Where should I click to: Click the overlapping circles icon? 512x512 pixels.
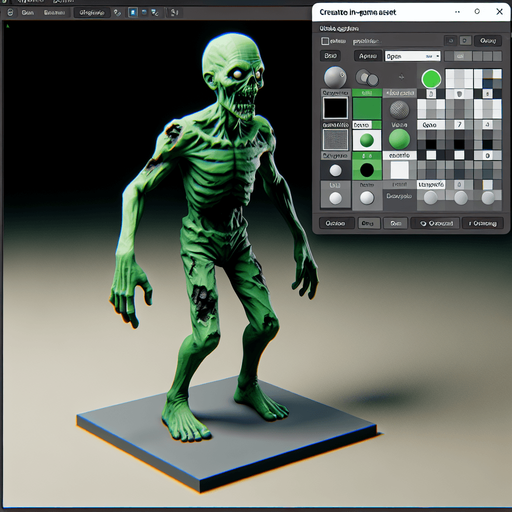coord(367,78)
